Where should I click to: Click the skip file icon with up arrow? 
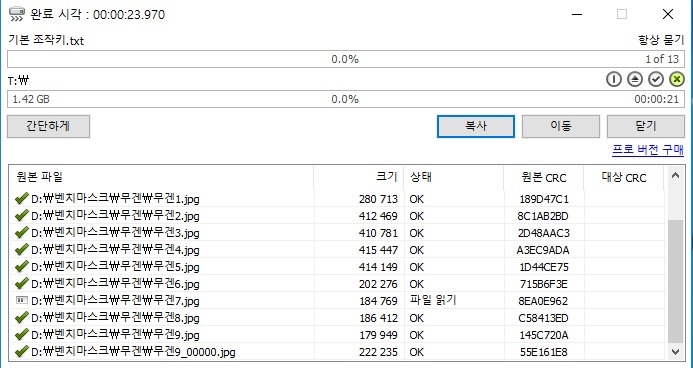click(635, 80)
